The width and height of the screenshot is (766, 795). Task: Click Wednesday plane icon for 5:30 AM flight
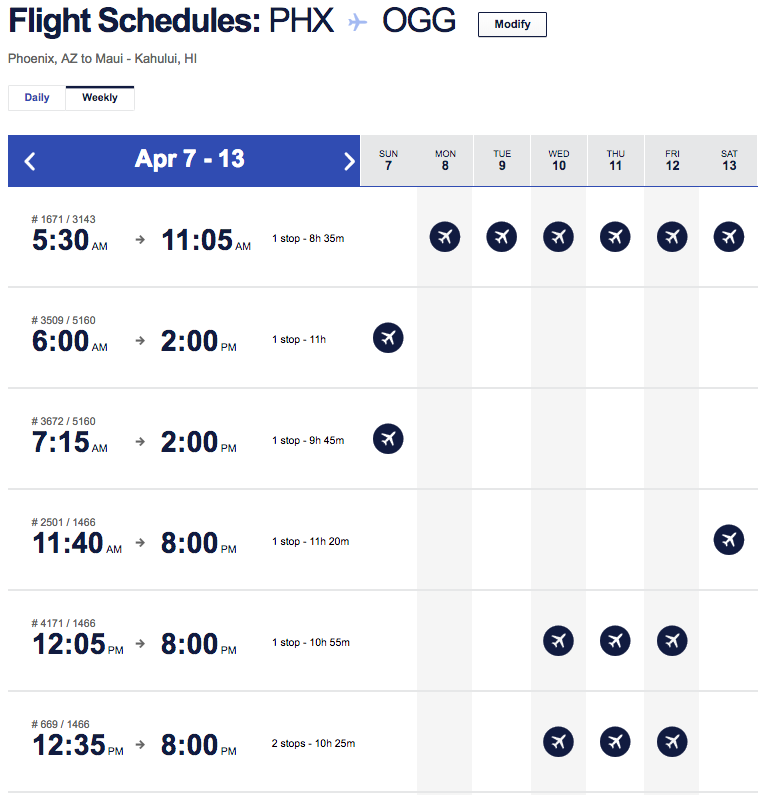pyautogui.click(x=558, y=237)
